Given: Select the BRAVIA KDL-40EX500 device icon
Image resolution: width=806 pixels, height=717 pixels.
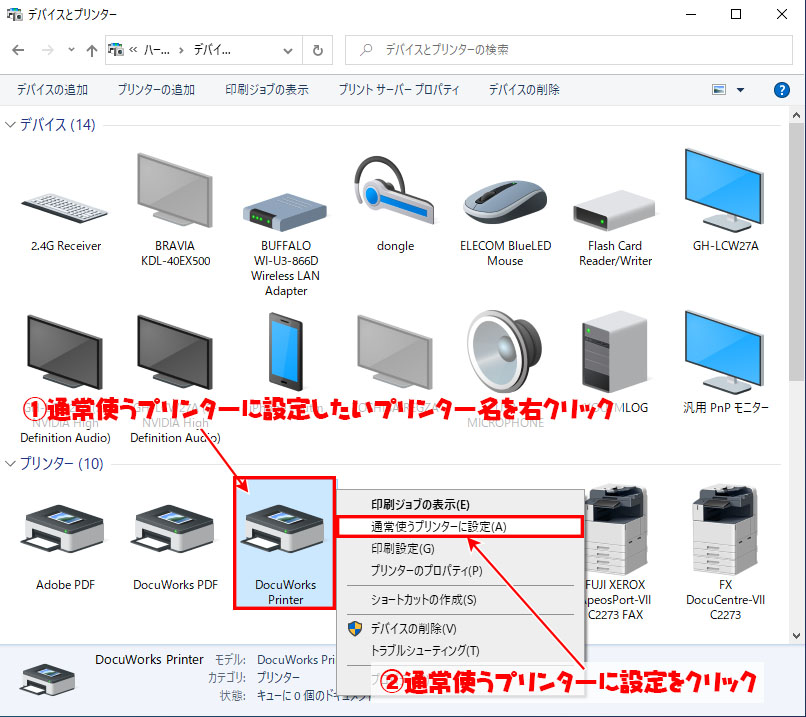Looking at the screenshot, I should [x=175, y=190].
